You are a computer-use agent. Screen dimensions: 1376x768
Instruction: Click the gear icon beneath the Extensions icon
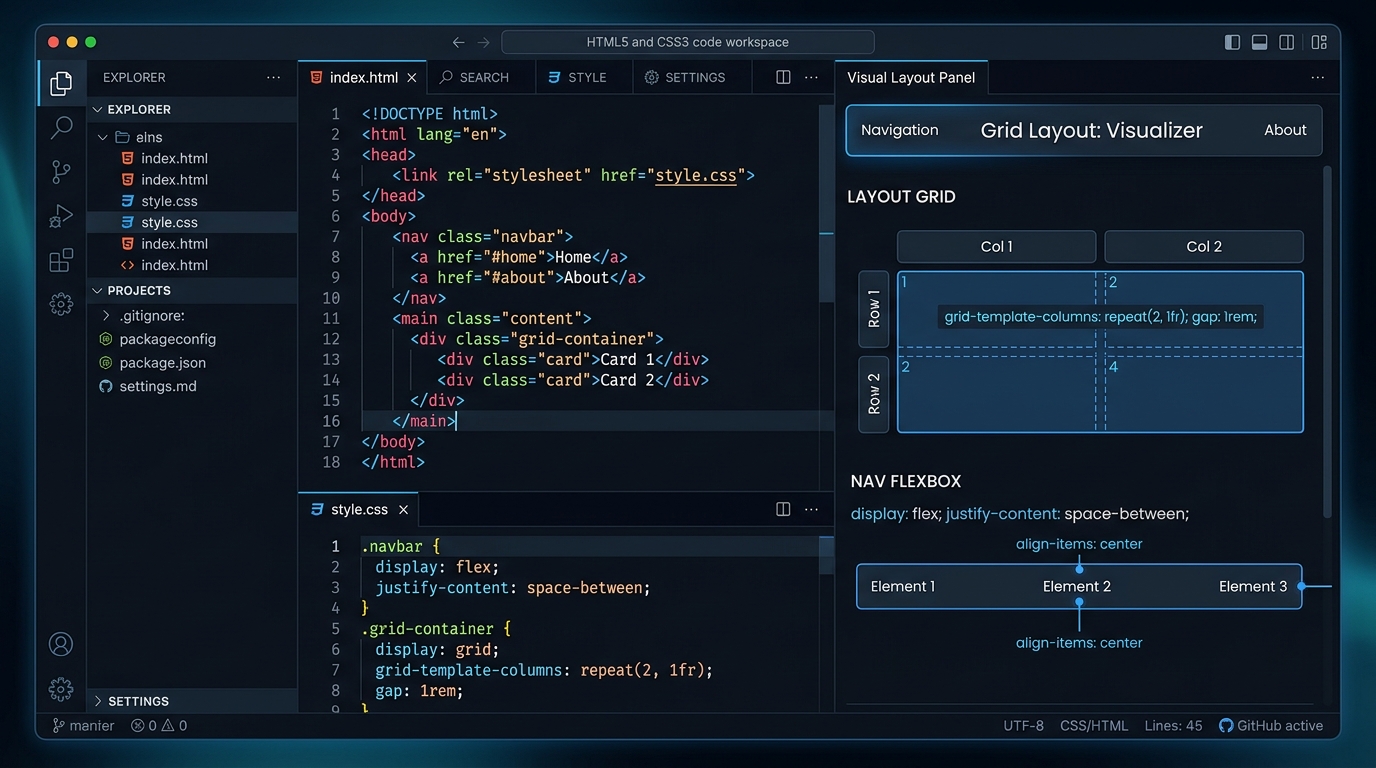click(61, 304)
